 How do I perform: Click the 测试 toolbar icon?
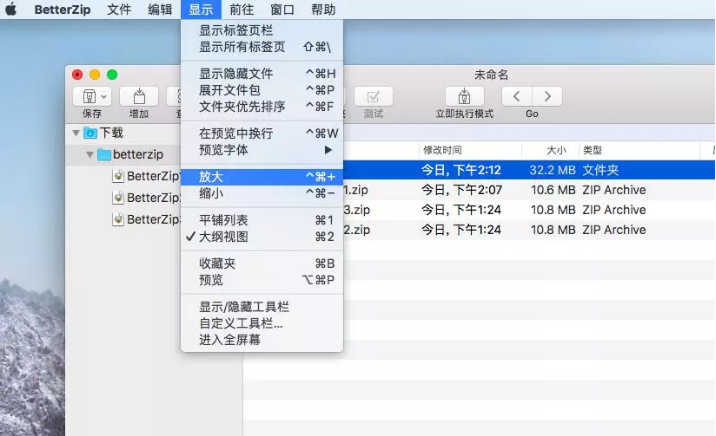373,96
